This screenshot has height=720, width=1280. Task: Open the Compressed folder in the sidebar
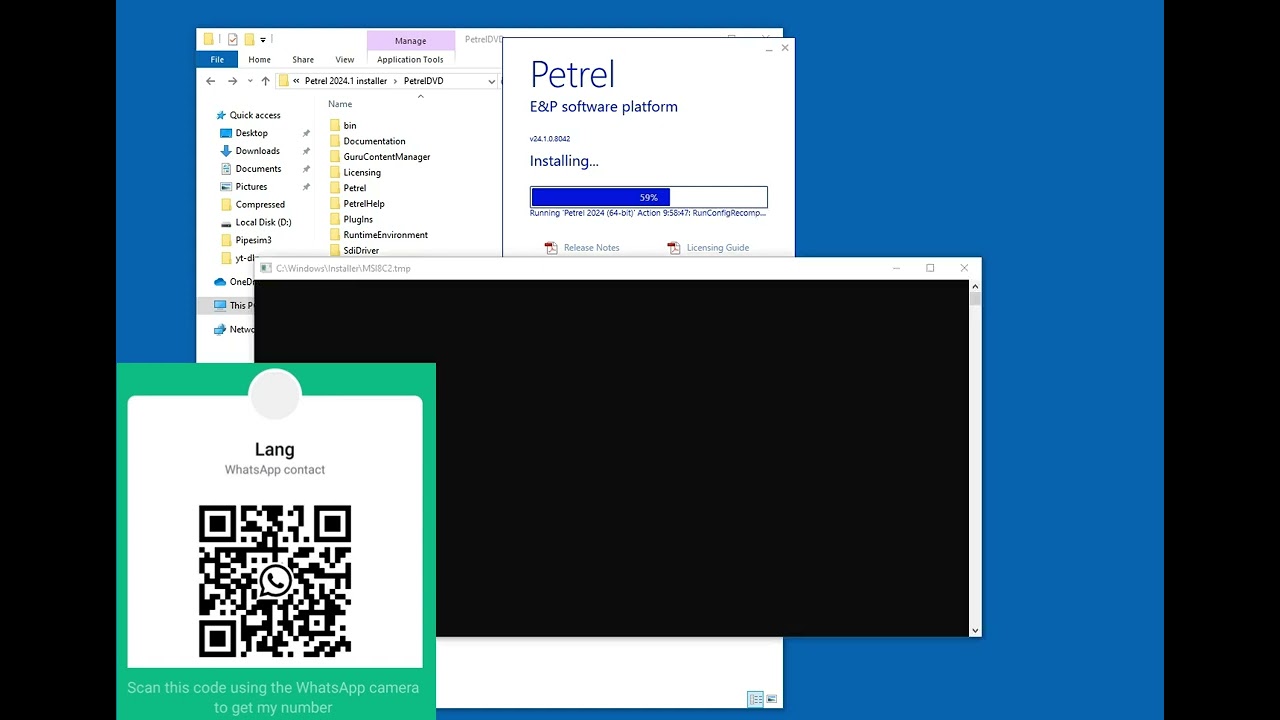click(260, 205)
